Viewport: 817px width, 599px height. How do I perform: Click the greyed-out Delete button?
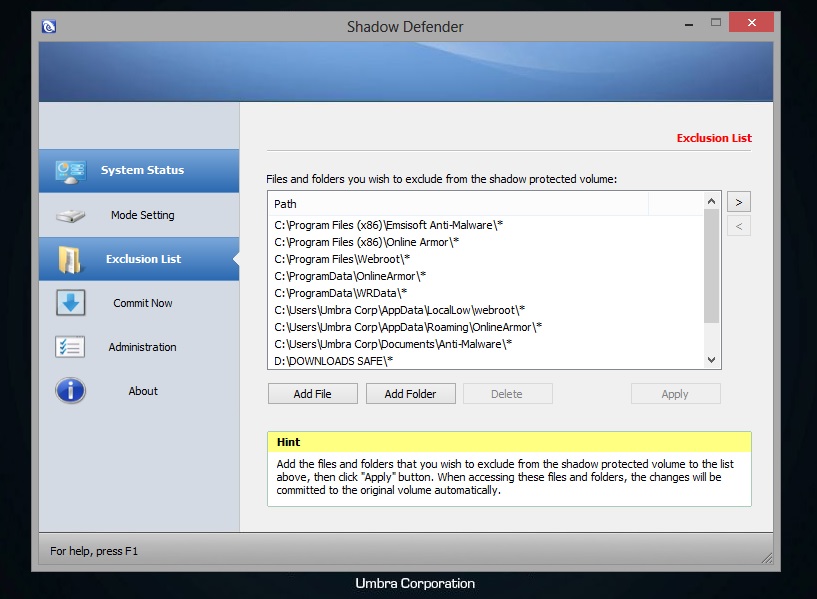click(507, 394)
